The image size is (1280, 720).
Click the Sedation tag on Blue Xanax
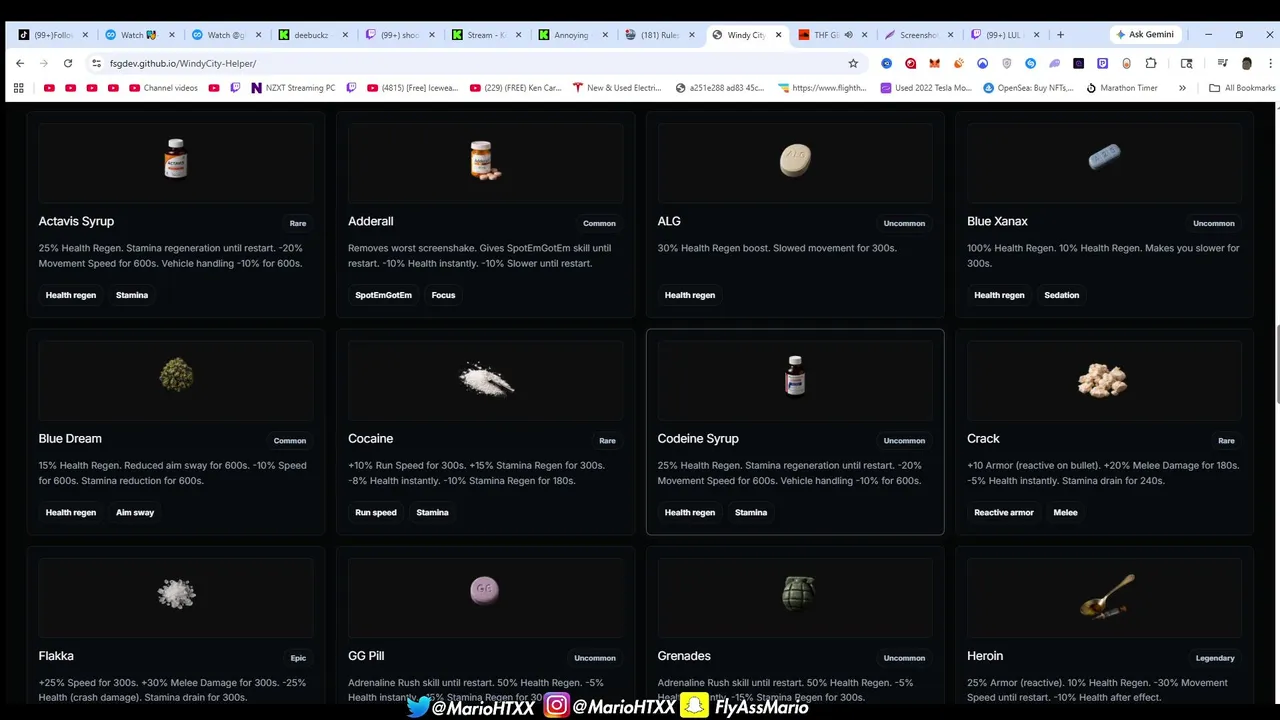coord(1062,295)
